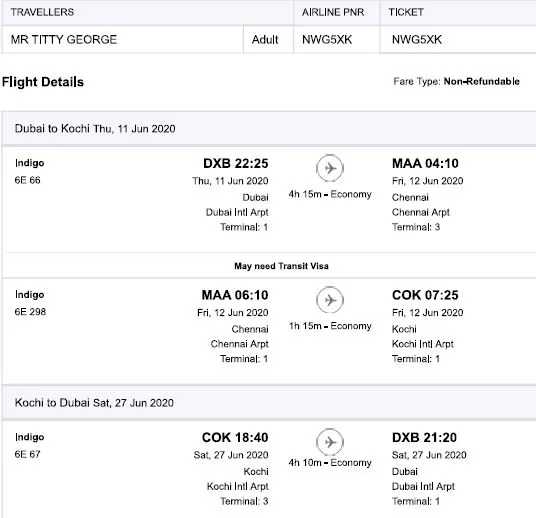Click the DXB 22:25 departure time
This screenshot has height=518, width=536.
point(236,163)
